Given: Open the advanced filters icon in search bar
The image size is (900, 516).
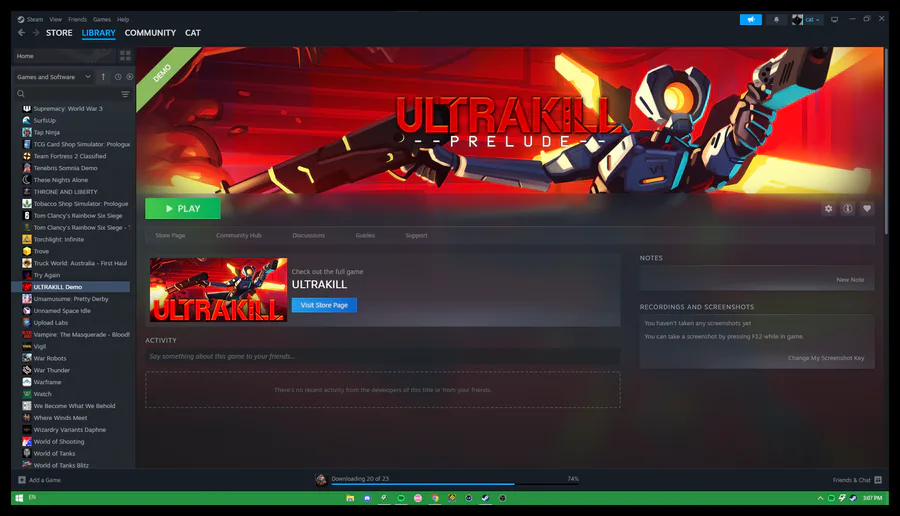Looking at the screenshot, I should coord(125,94).
